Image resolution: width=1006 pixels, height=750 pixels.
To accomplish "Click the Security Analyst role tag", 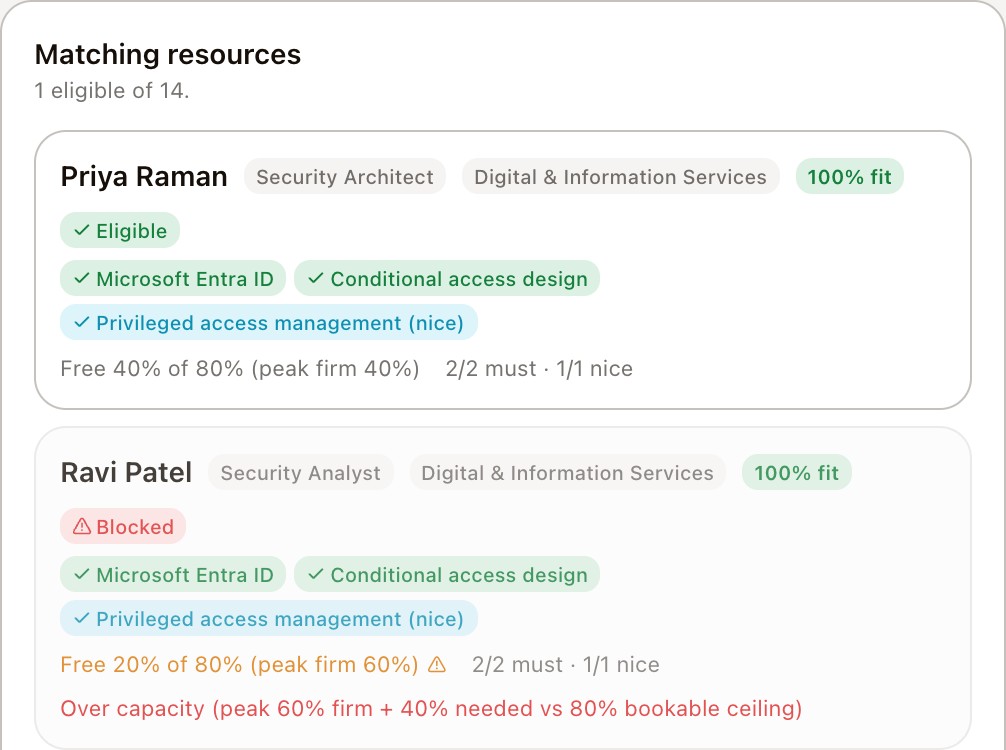I will pyautogui.click(x=300, y=473).
